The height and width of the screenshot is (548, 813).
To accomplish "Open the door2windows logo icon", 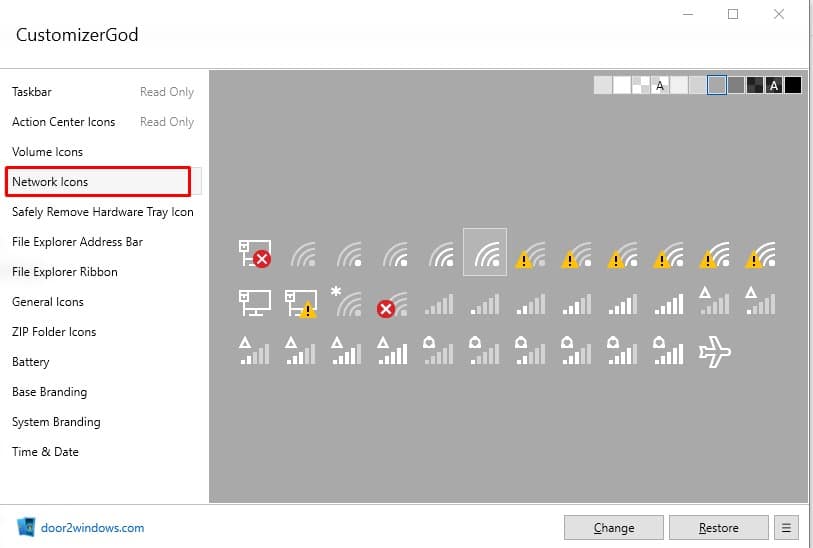I will [x=26, y=527].
